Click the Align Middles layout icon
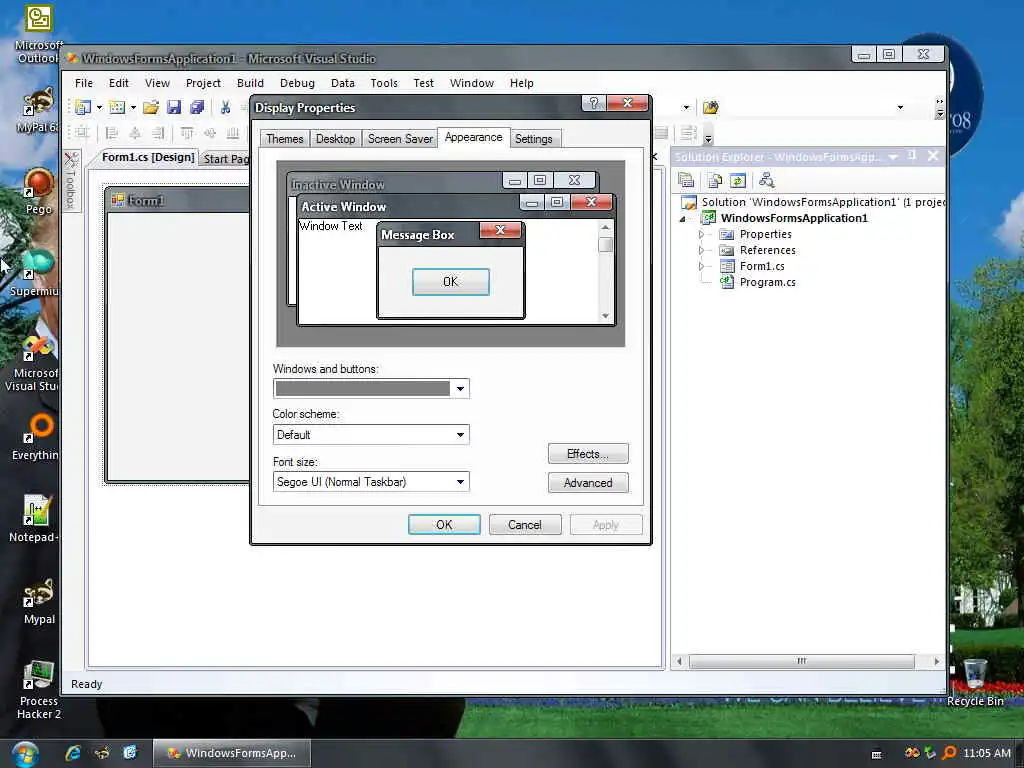The height and width of the screenshot is (768, 1024). pos(210,133)
